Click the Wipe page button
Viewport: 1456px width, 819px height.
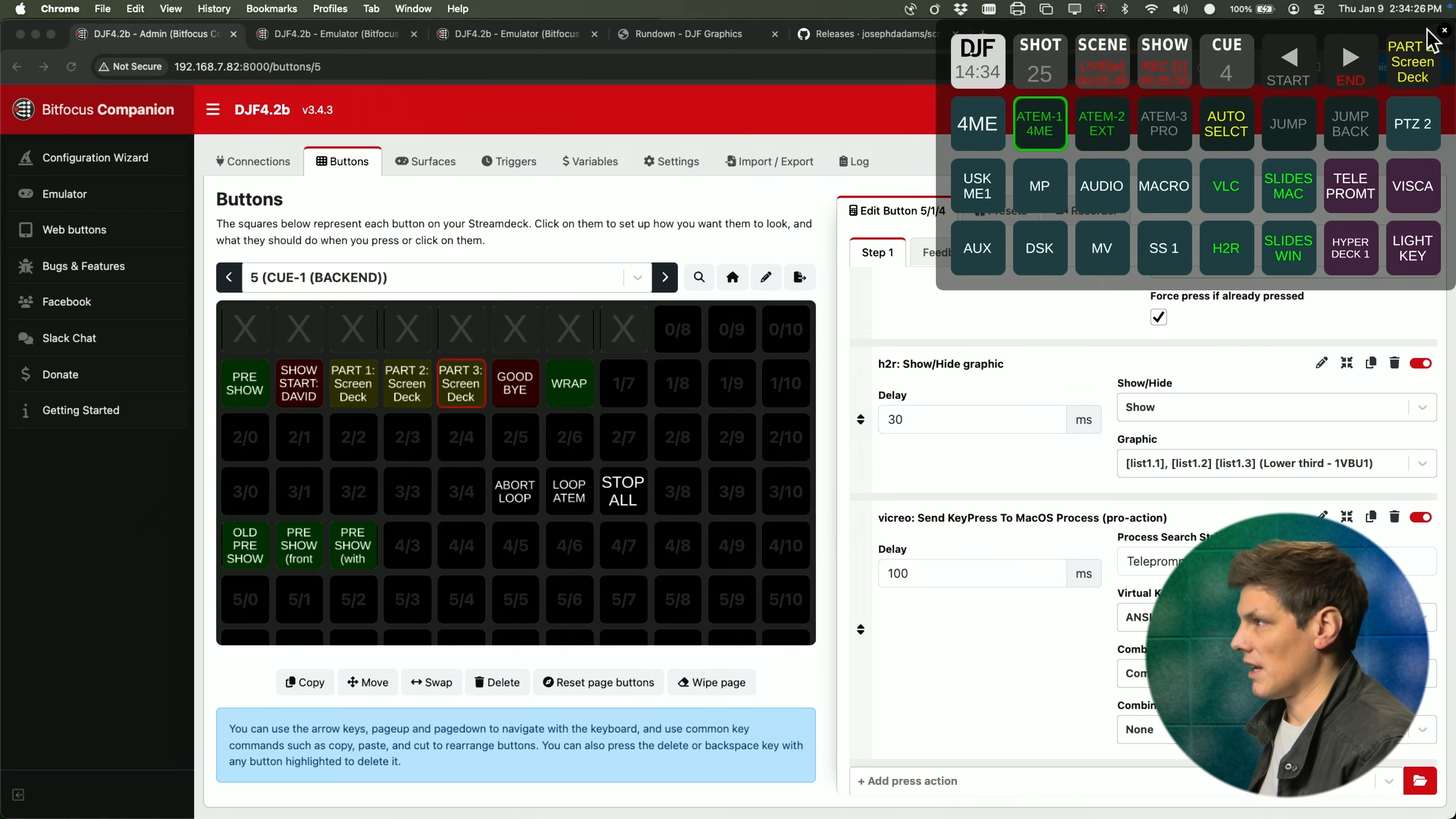coord(712,682)
